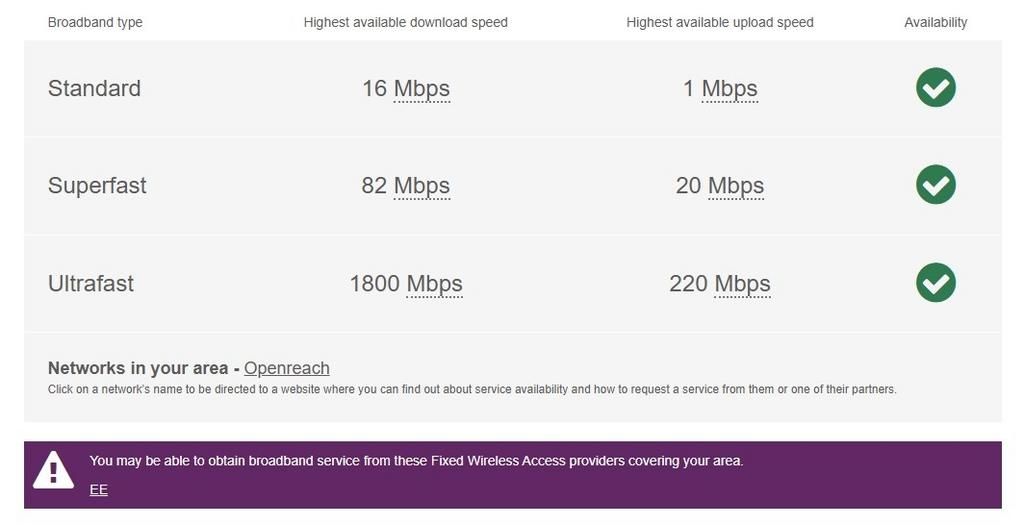Open the EE Fixed Wireless provider link

coord(98,489)
